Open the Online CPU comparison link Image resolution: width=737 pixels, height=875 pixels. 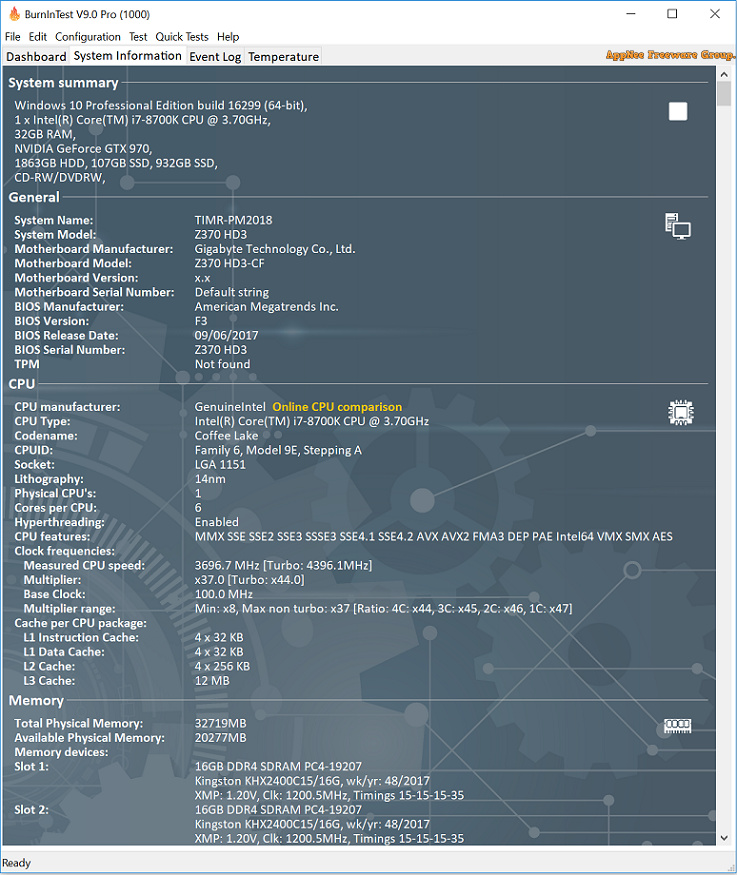tap(337, 407)
